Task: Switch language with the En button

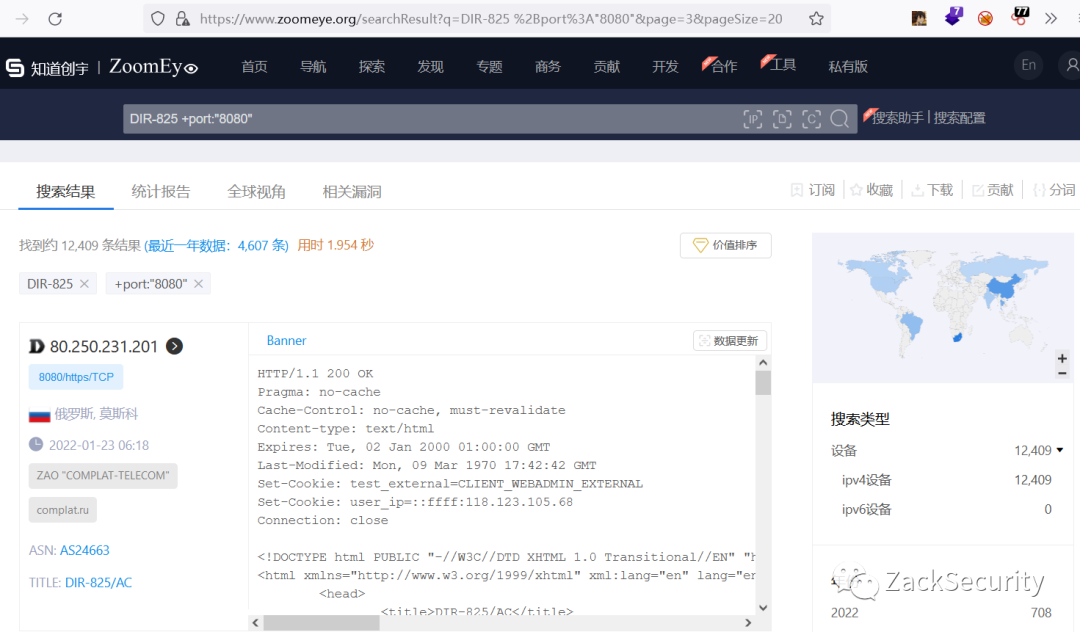Action: (x=1028, y=65)
